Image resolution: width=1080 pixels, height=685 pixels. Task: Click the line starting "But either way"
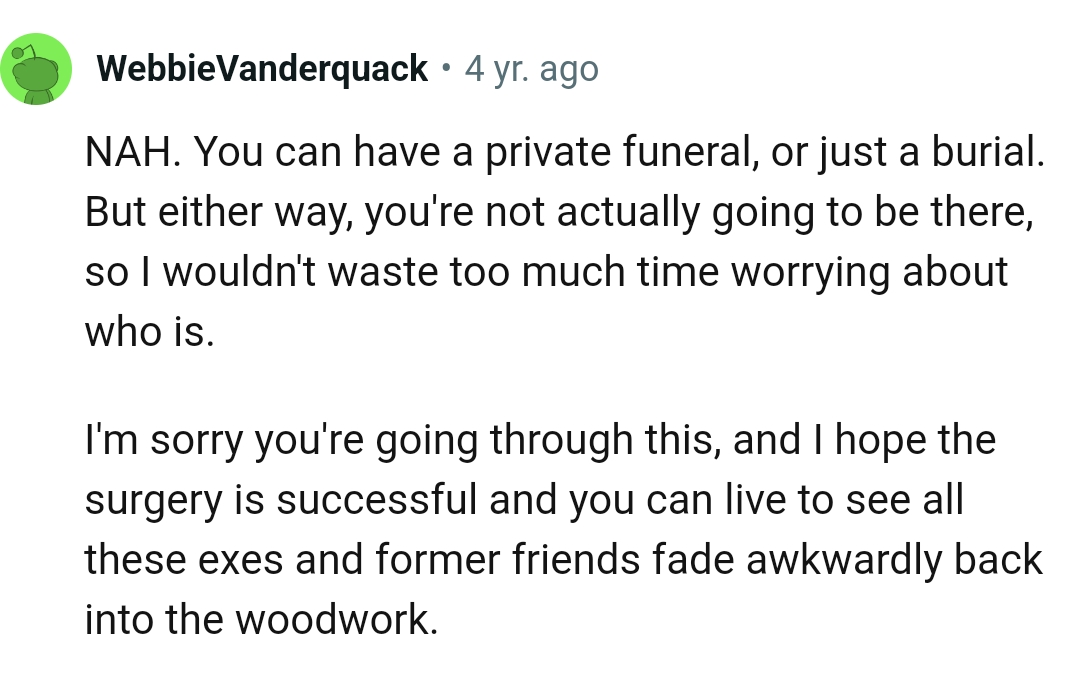[x=558, y=212]
